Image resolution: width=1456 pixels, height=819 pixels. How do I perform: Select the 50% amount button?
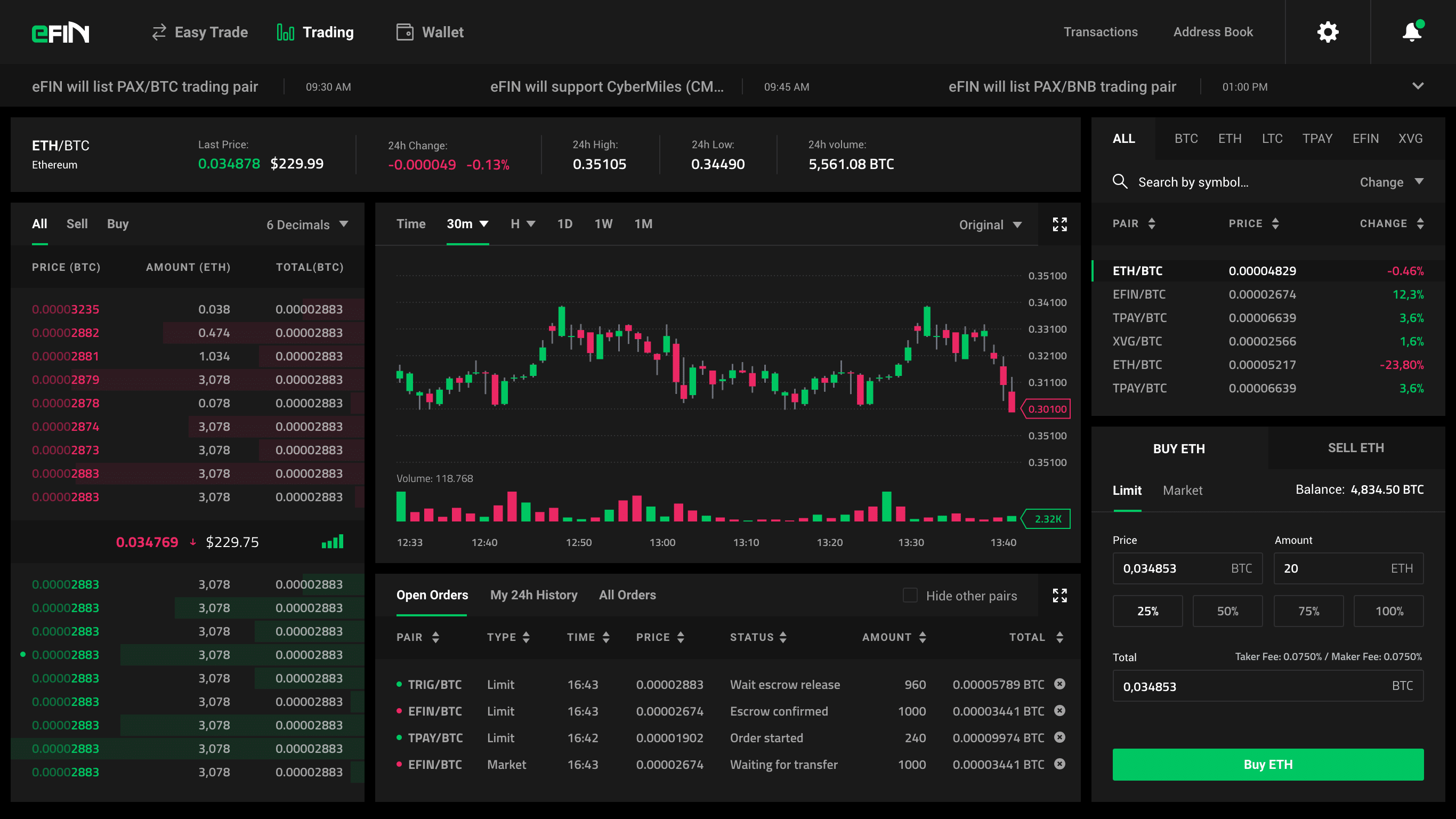point(1227,611)
